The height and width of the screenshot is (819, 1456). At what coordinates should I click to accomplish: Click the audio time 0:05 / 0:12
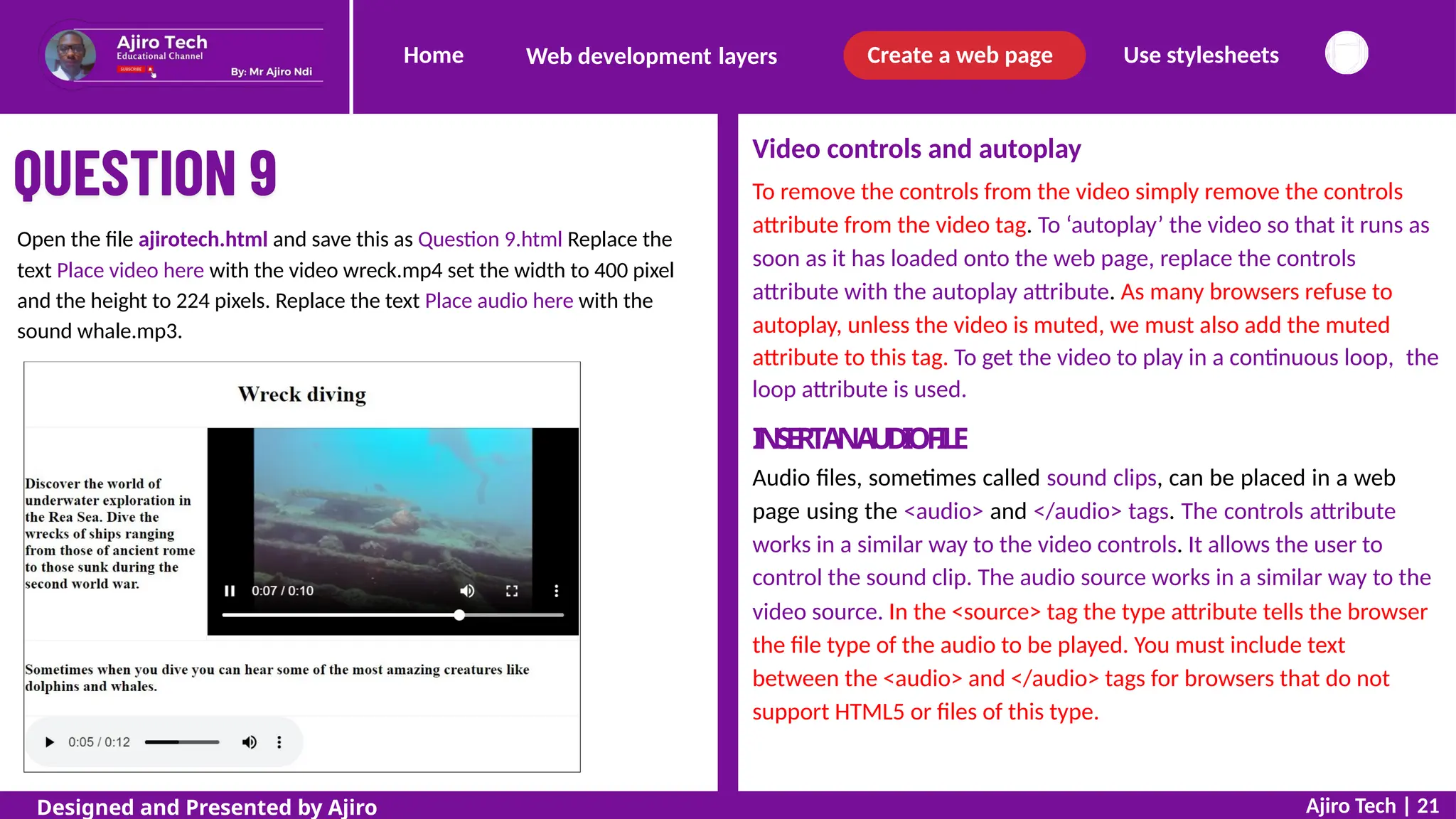99,742
